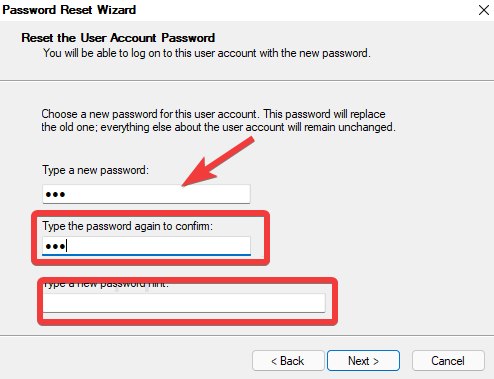Click the 'Type a new password' label
Image resolution: width=494 pixels, height=379 pixels.
(x=95, y=170)
